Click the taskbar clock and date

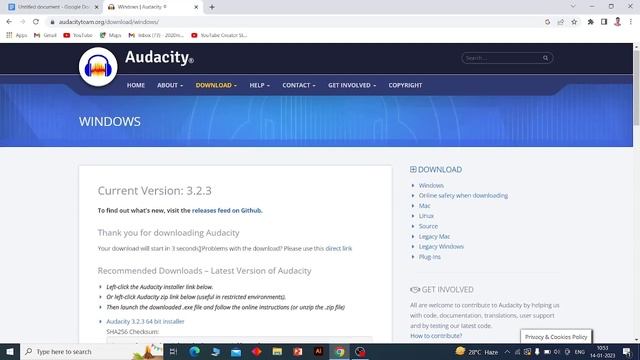(602, 351)
